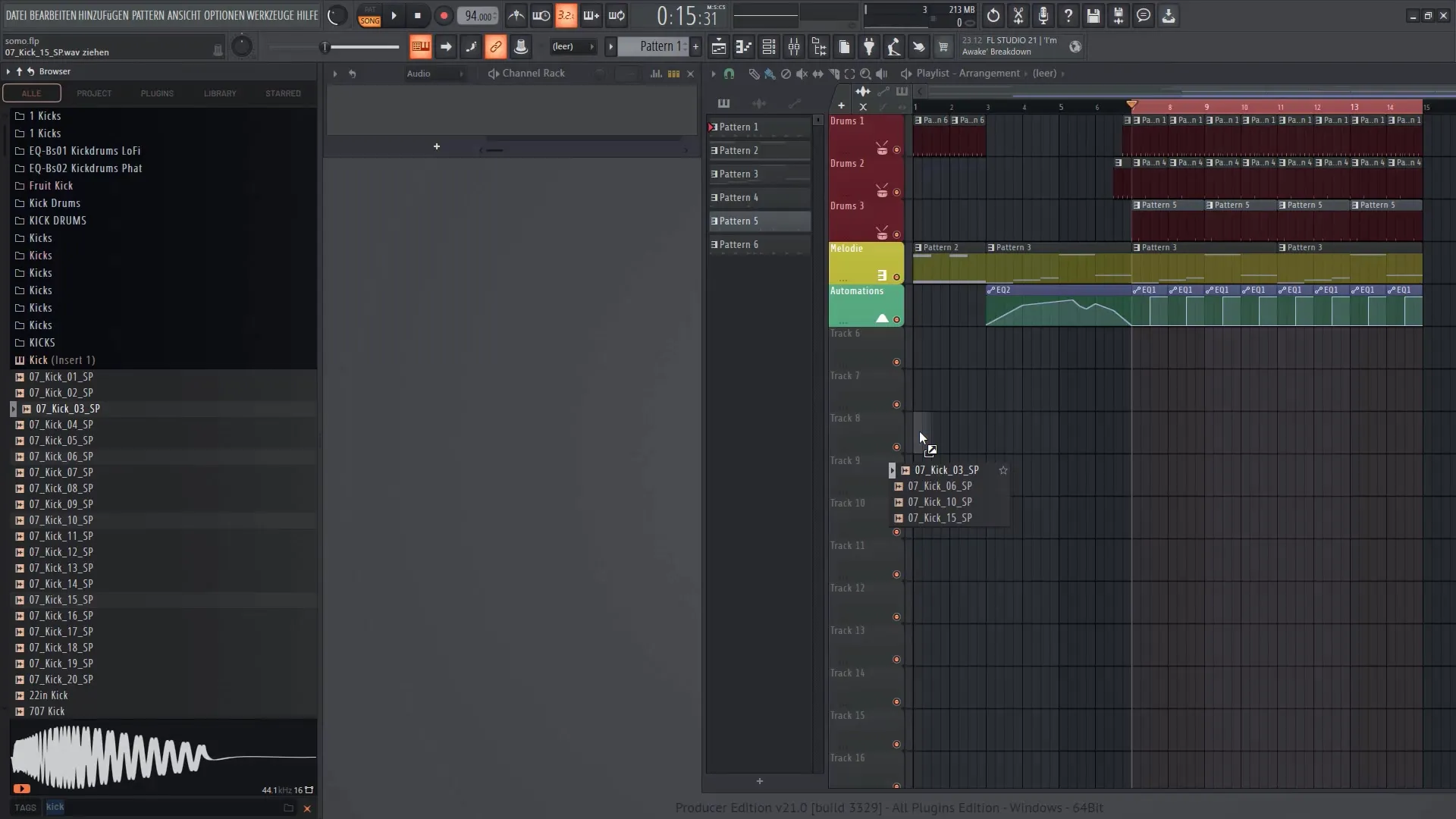Screen dimensions: 1456x819
Task: Open the DATEI menu
Action: click(x=16, y=15)
